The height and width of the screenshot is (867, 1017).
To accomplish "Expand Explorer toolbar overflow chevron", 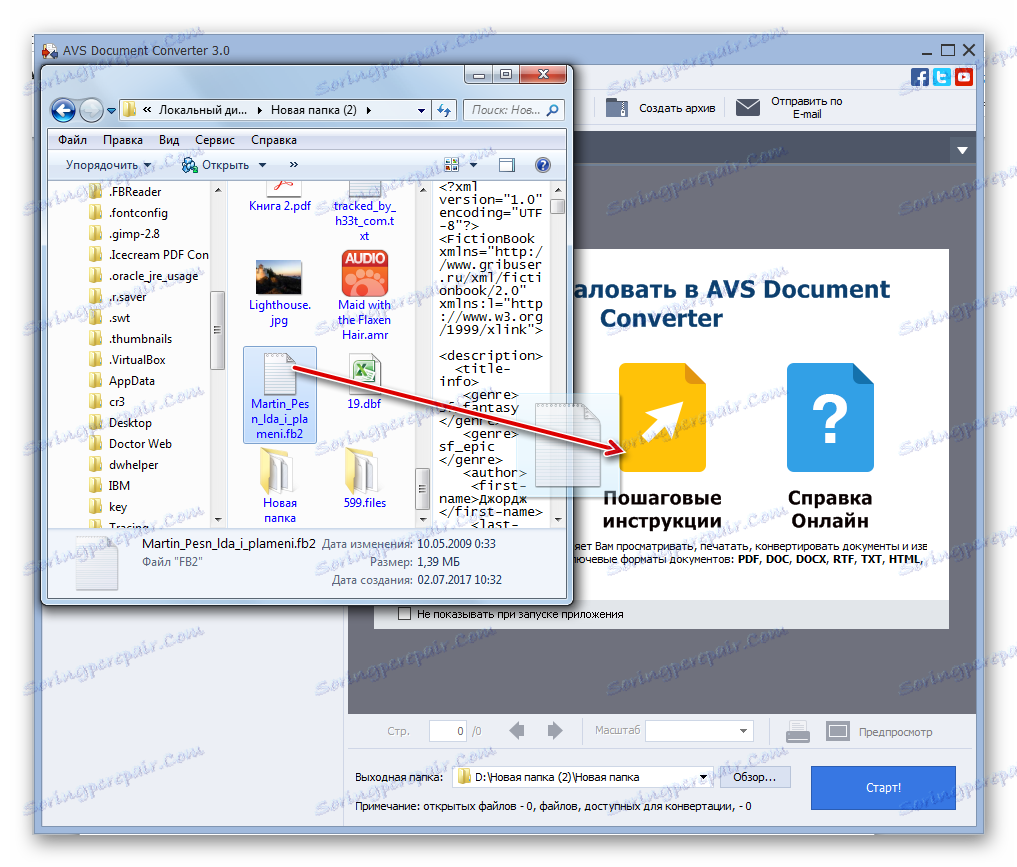I will click(294, 165).
